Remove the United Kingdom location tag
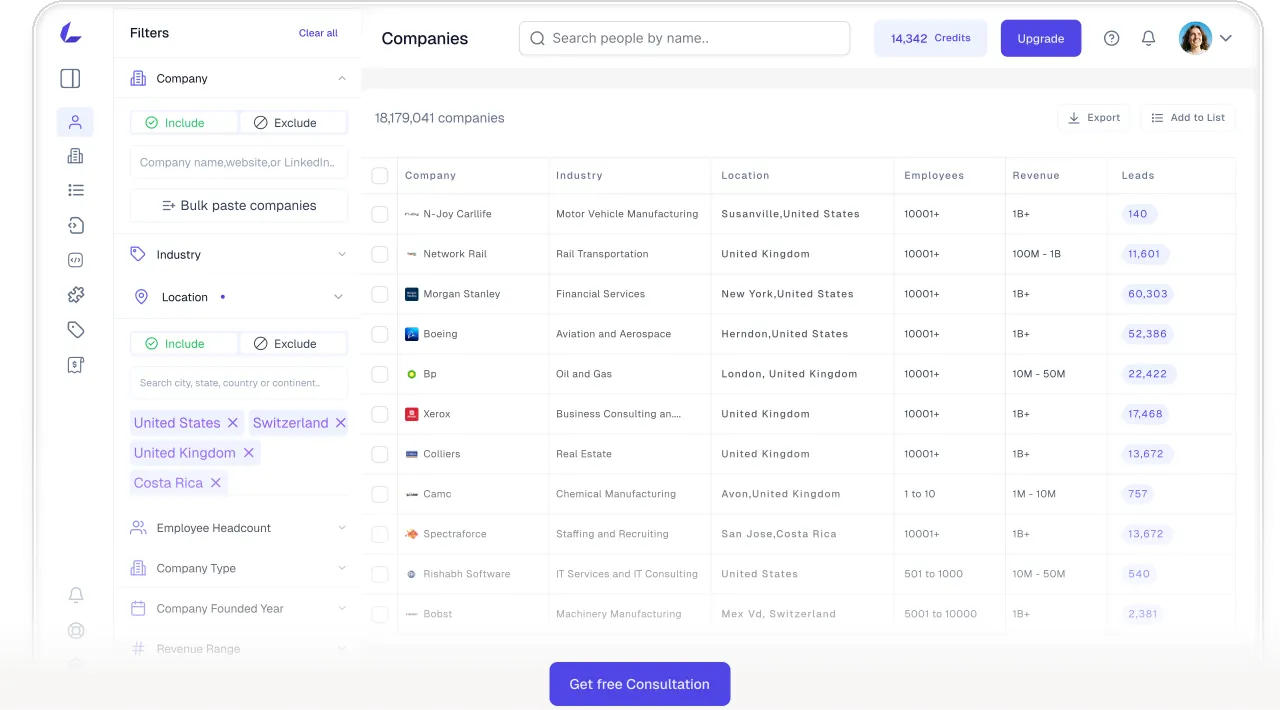The height and width of the screenshot is (710, 1280). 248,453
